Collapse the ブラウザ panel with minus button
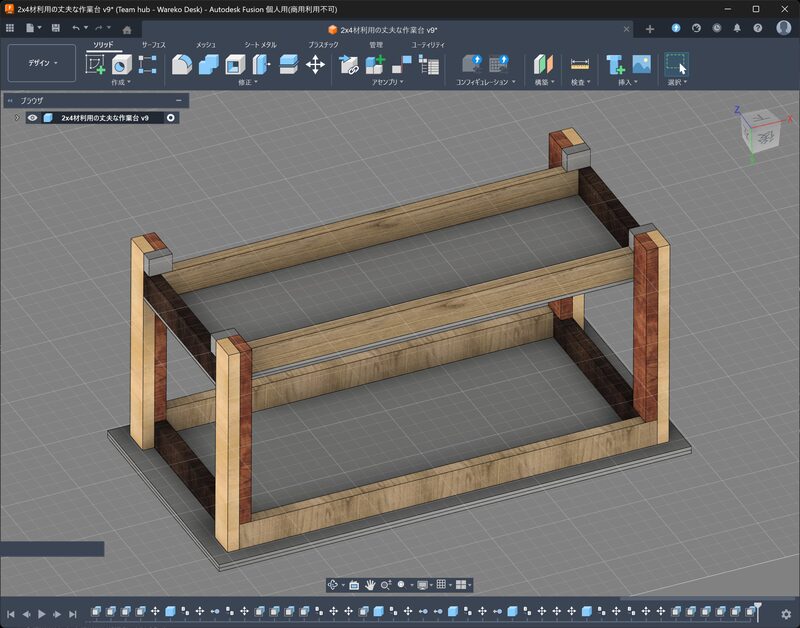 coord(179,100)
